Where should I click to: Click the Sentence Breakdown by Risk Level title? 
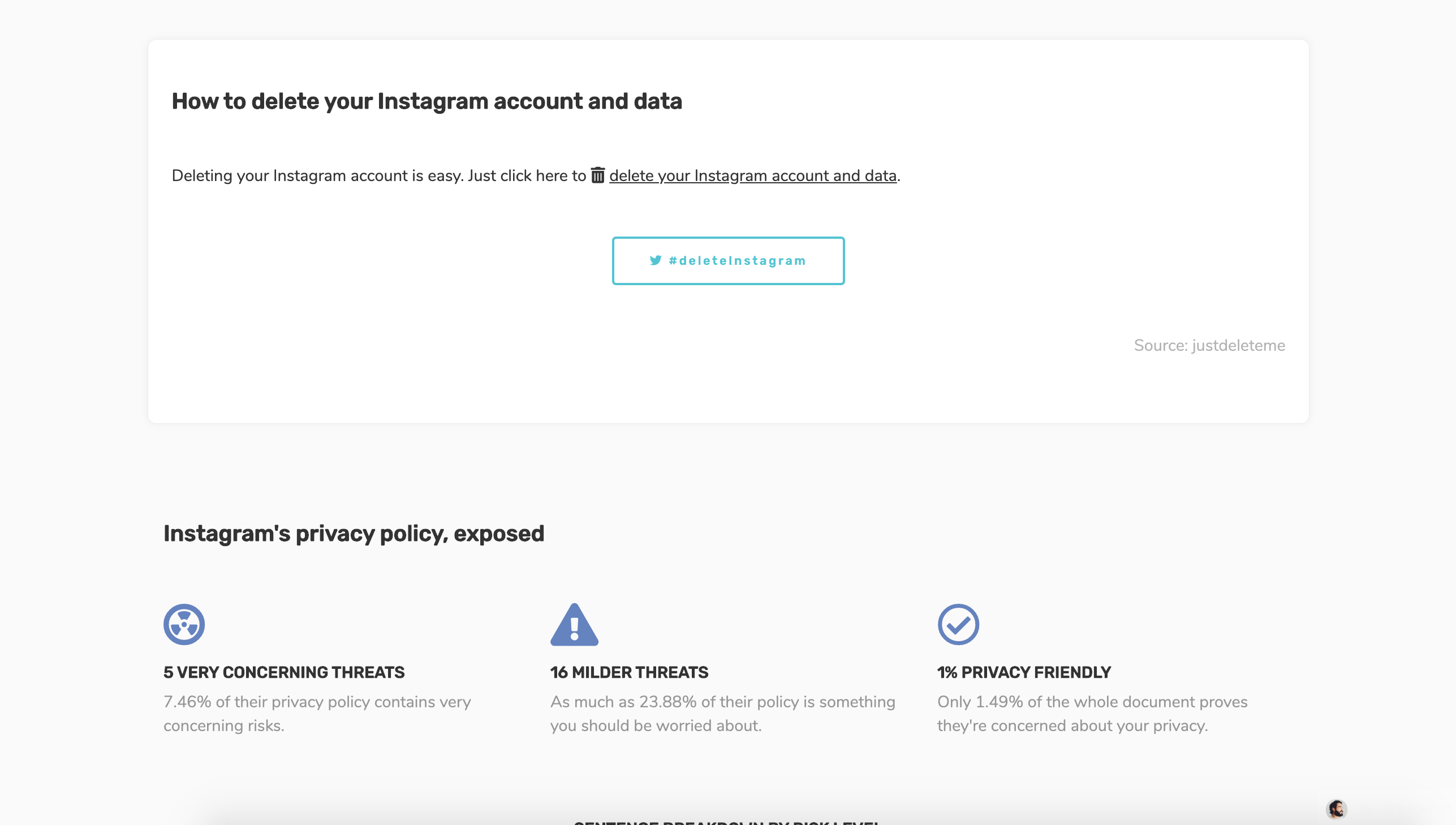[727, 822]
